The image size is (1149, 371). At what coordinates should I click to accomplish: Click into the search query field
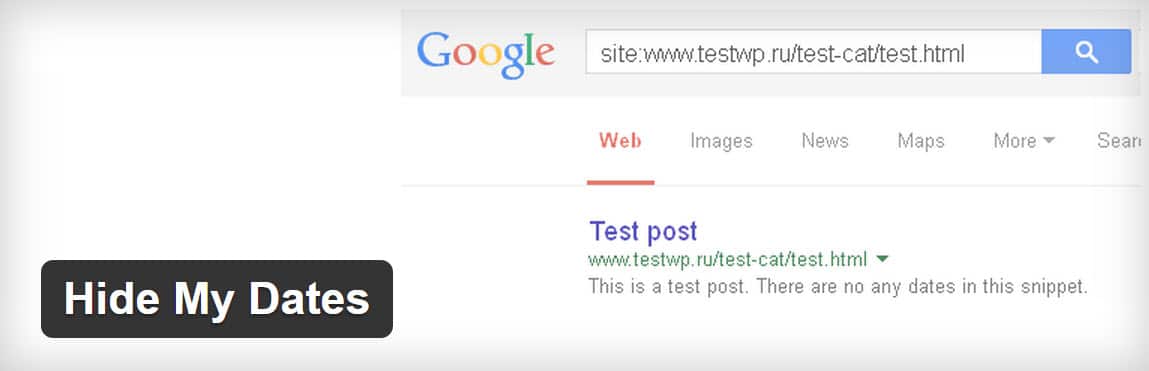point(813,51)
